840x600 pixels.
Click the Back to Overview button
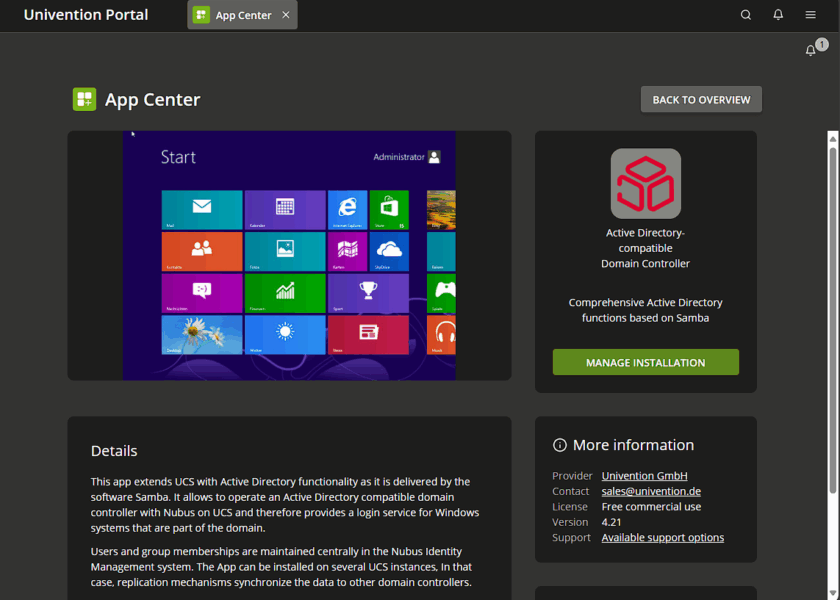click(x=701, y=100)
